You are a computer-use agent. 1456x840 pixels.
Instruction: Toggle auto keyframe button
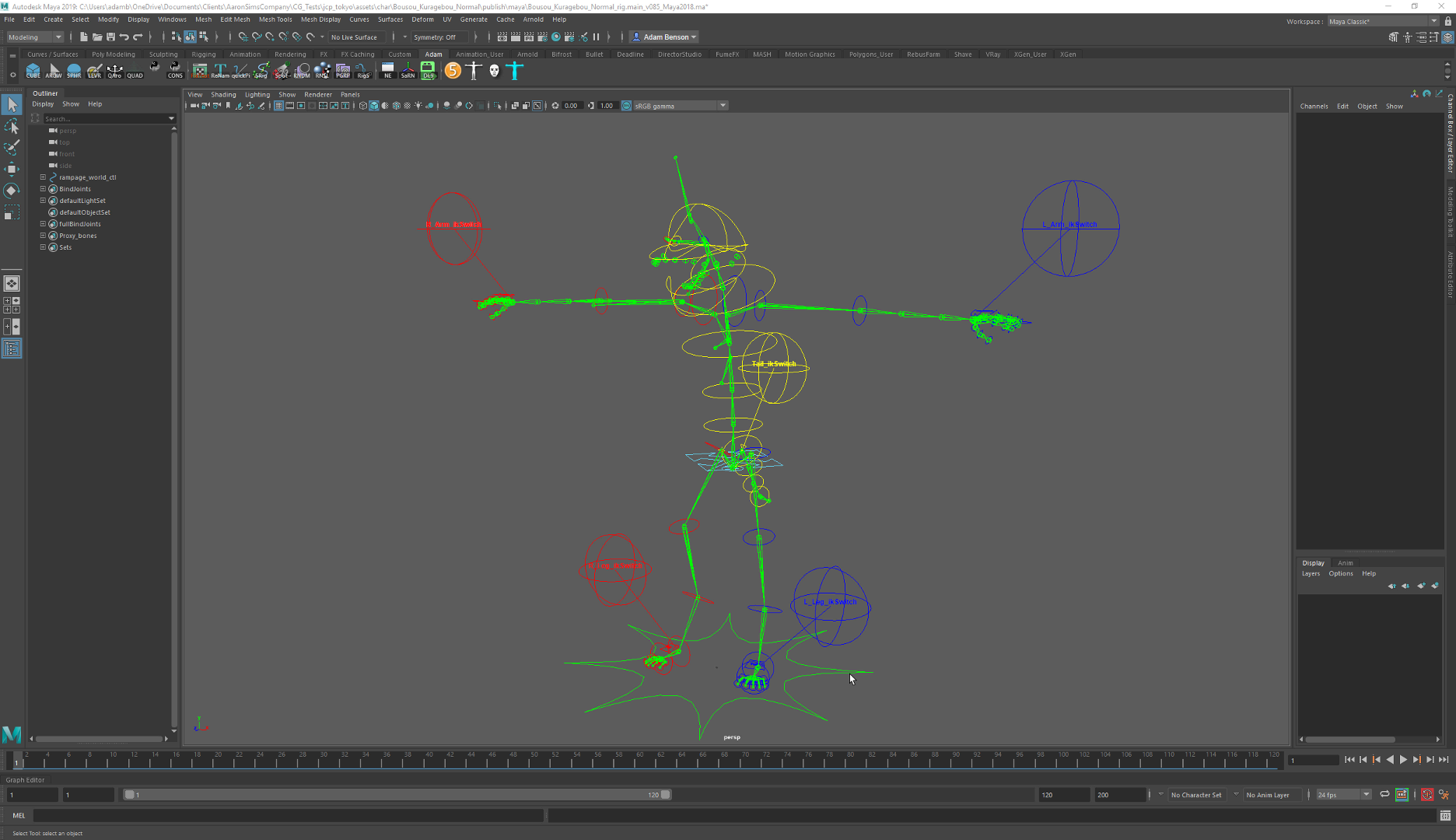[1427, 794]
